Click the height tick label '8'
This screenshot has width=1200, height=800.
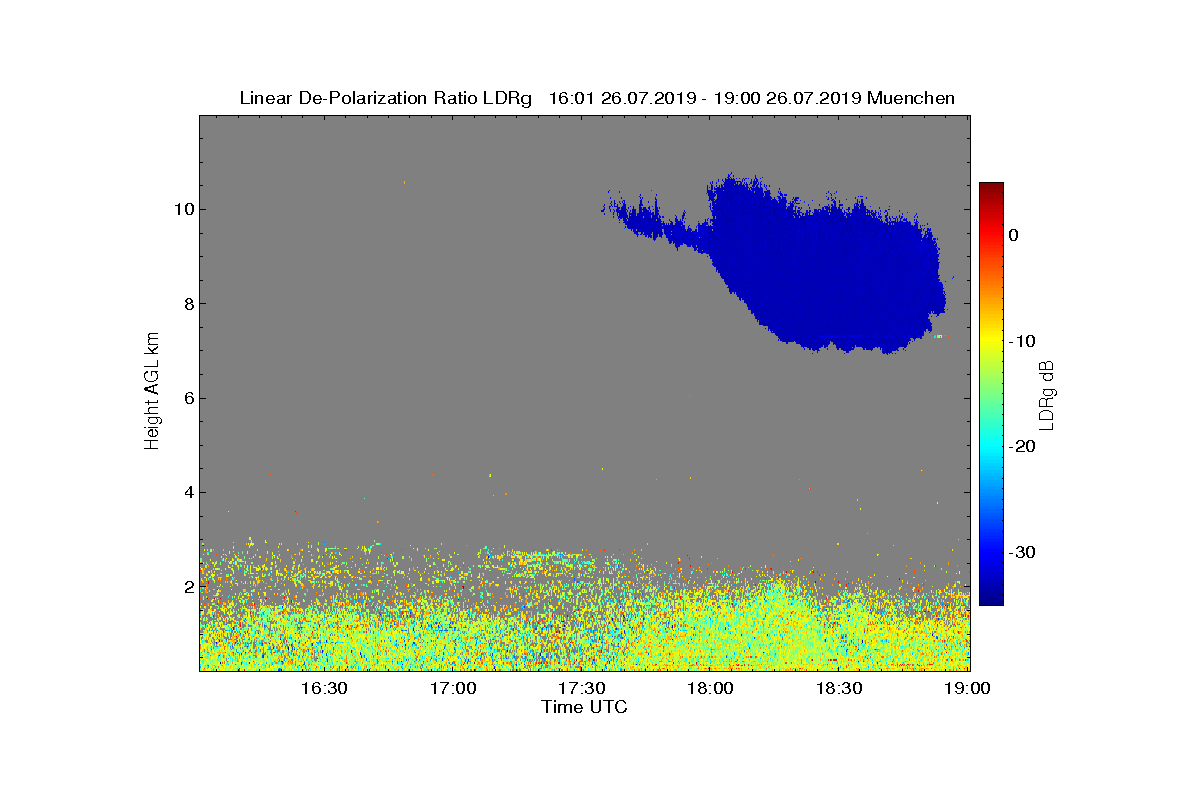[x=188, y=304]
